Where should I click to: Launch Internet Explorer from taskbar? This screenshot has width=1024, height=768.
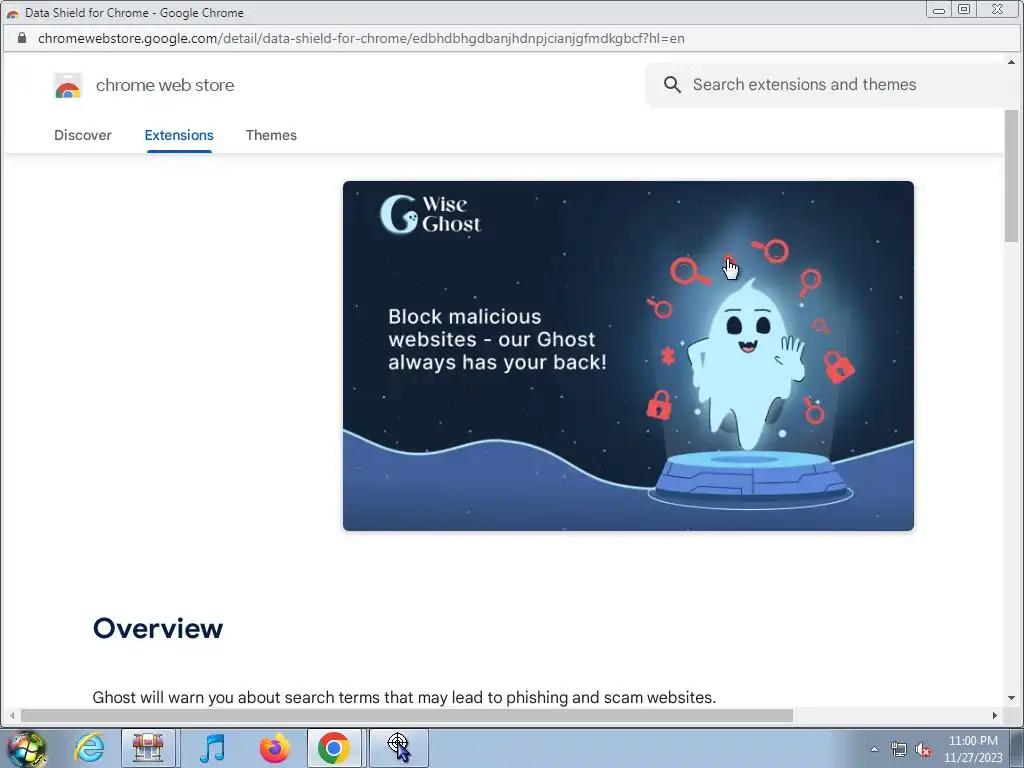(89, 748)
